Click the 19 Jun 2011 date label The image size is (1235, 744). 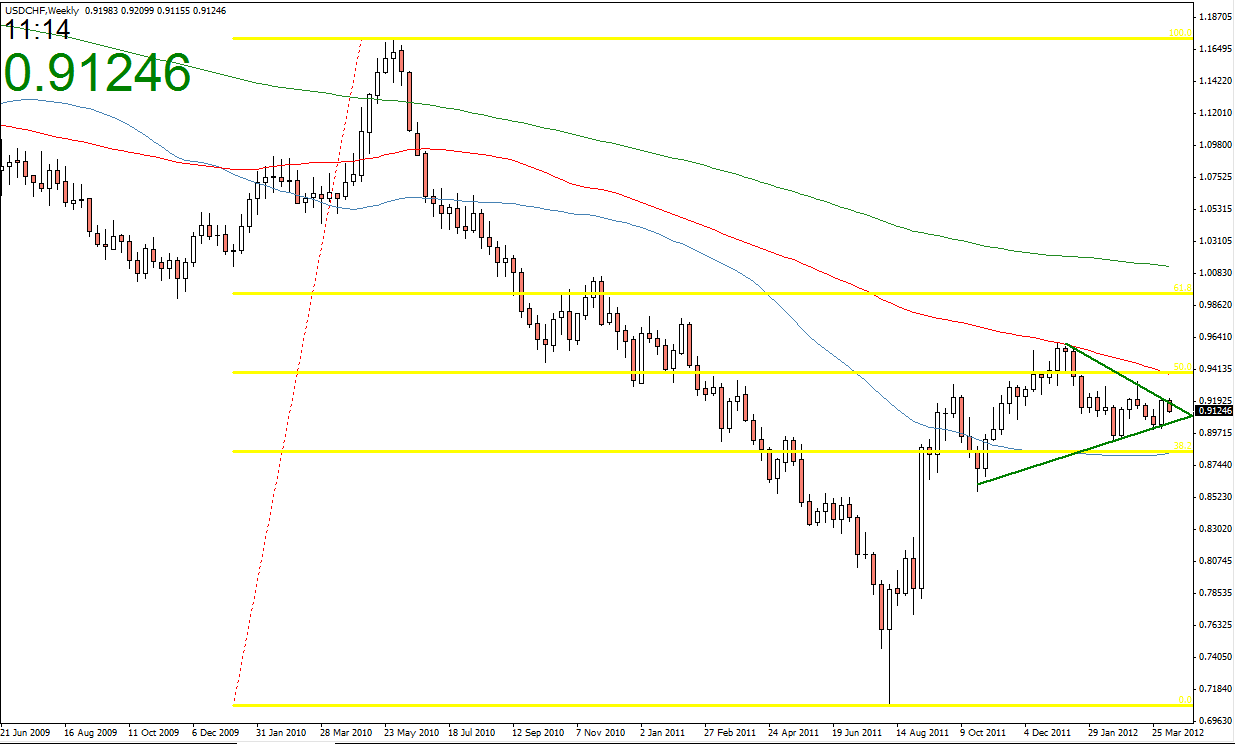[x=858, y=733]
